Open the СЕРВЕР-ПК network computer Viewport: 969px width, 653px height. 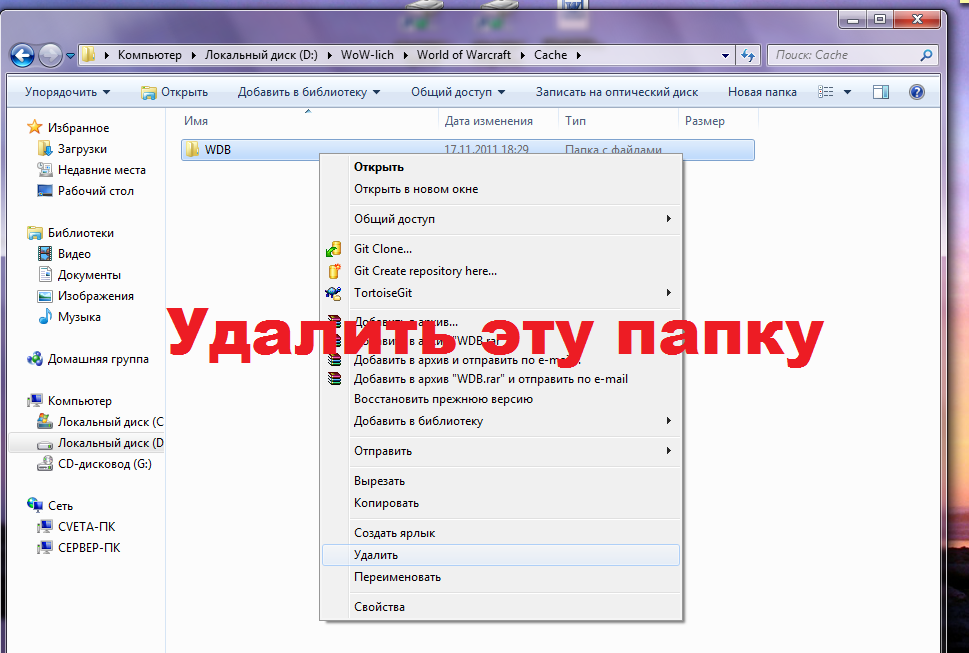pyautogui.click(x=88, y=548)
